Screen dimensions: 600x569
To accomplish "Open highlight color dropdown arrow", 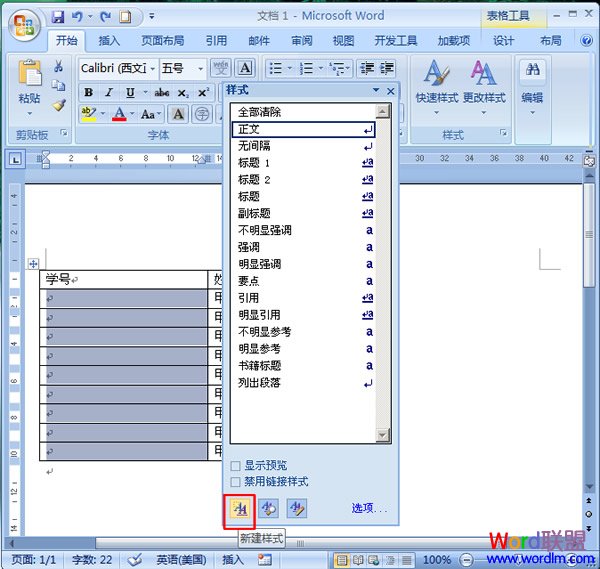I will [x=103, y=114].
